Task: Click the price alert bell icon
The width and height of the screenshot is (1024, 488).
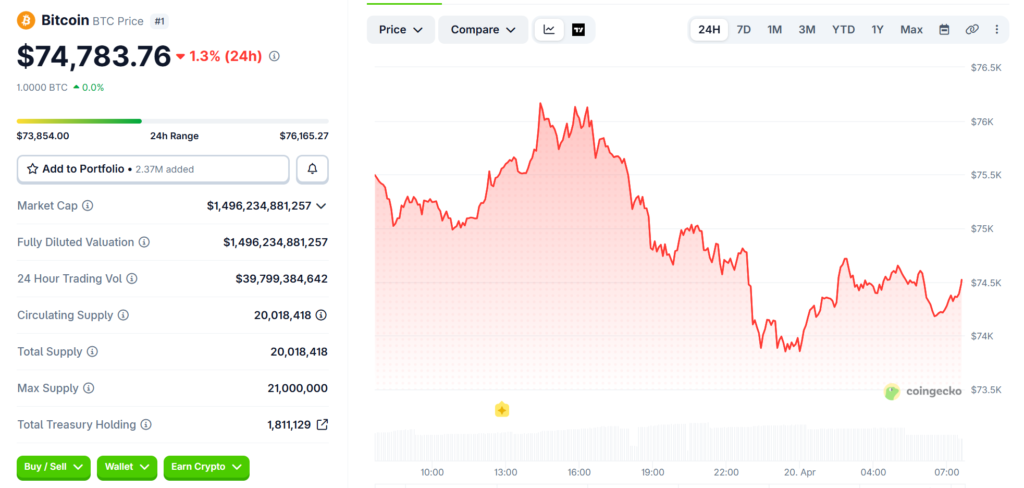Action: [313, 169]
